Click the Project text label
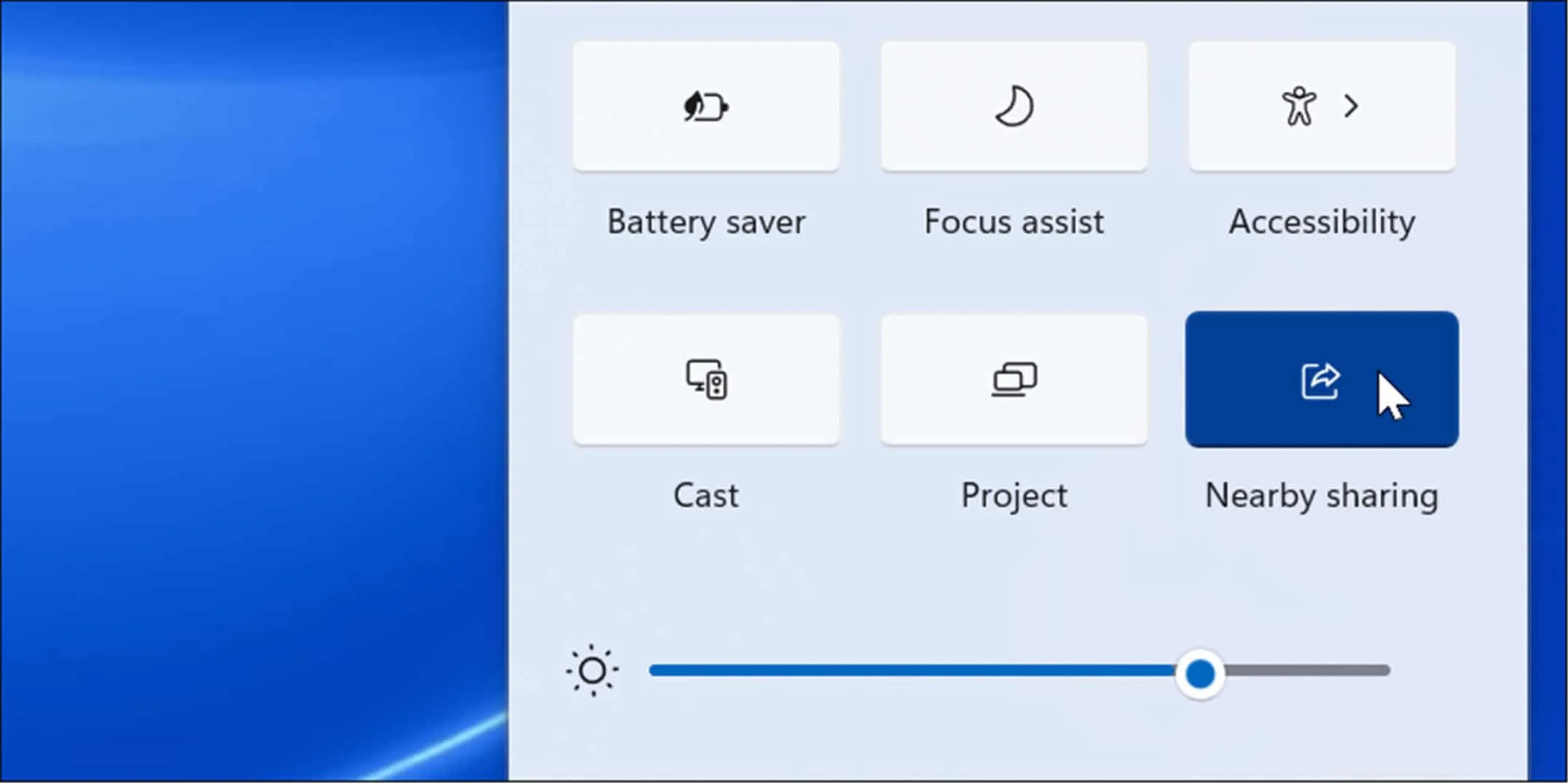The height and width of the screenshot is (783, 1568). 1014,497
